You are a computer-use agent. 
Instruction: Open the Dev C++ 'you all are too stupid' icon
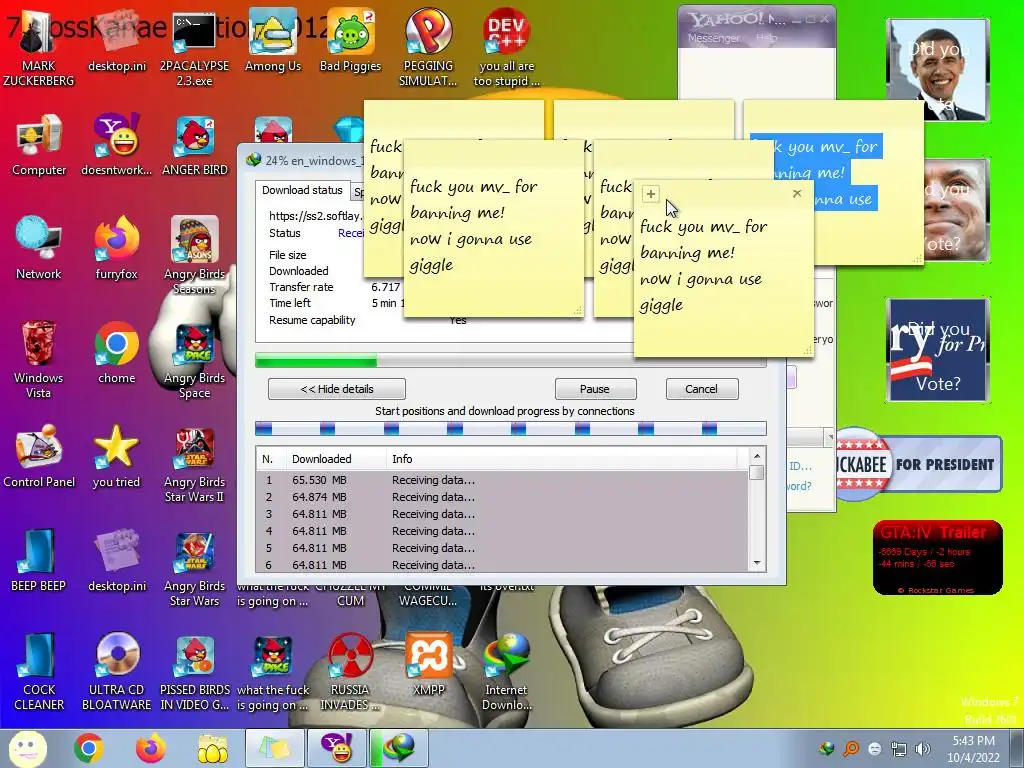click(x=506, y=47)
